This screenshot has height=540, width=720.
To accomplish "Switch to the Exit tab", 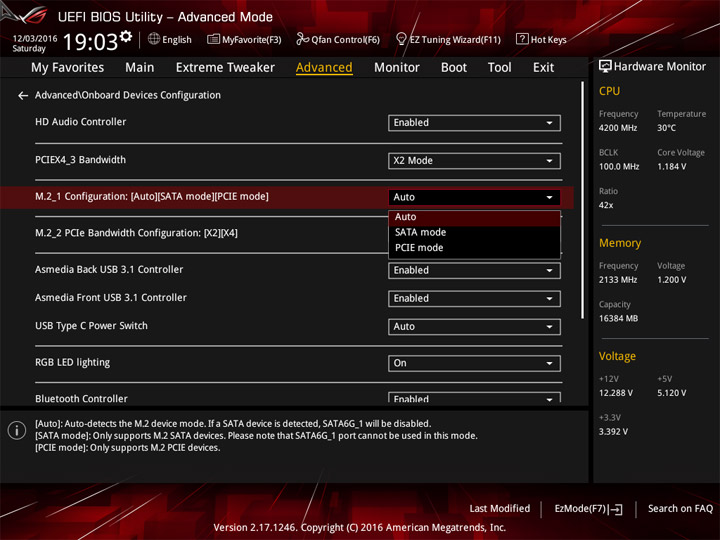I will (x=543, y=68).
